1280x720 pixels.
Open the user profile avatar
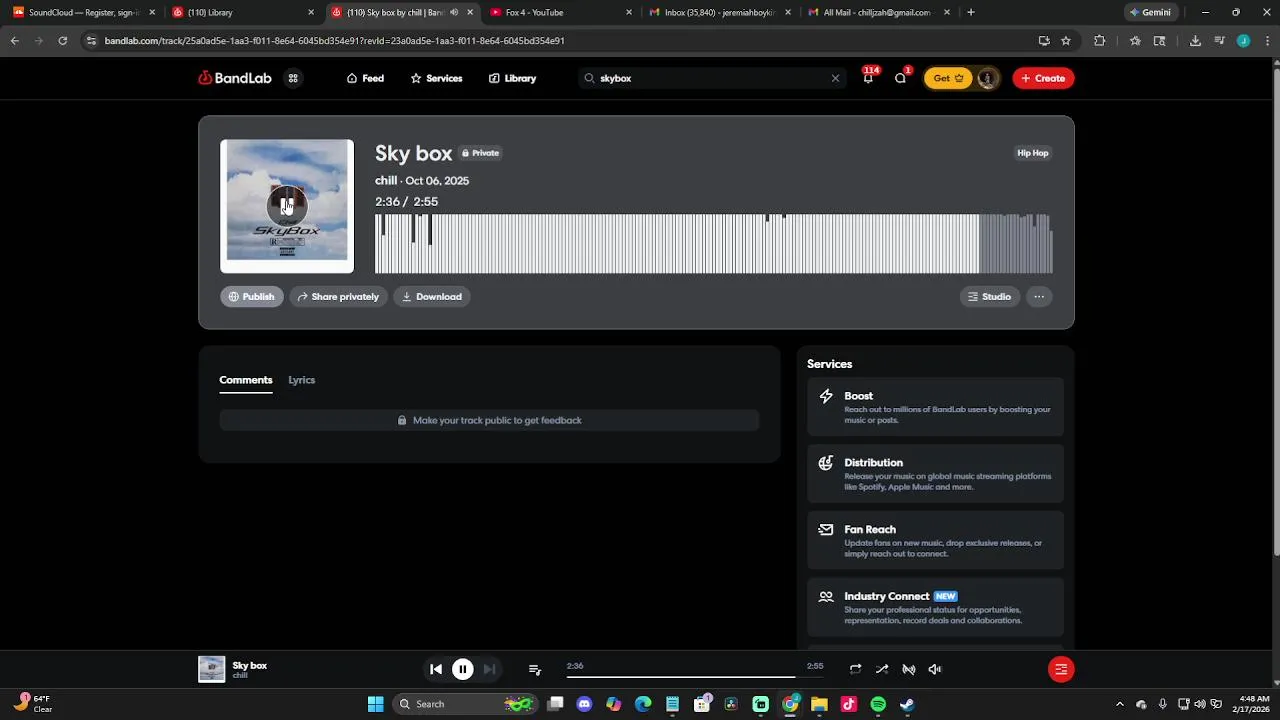click(x=987, y=78)
